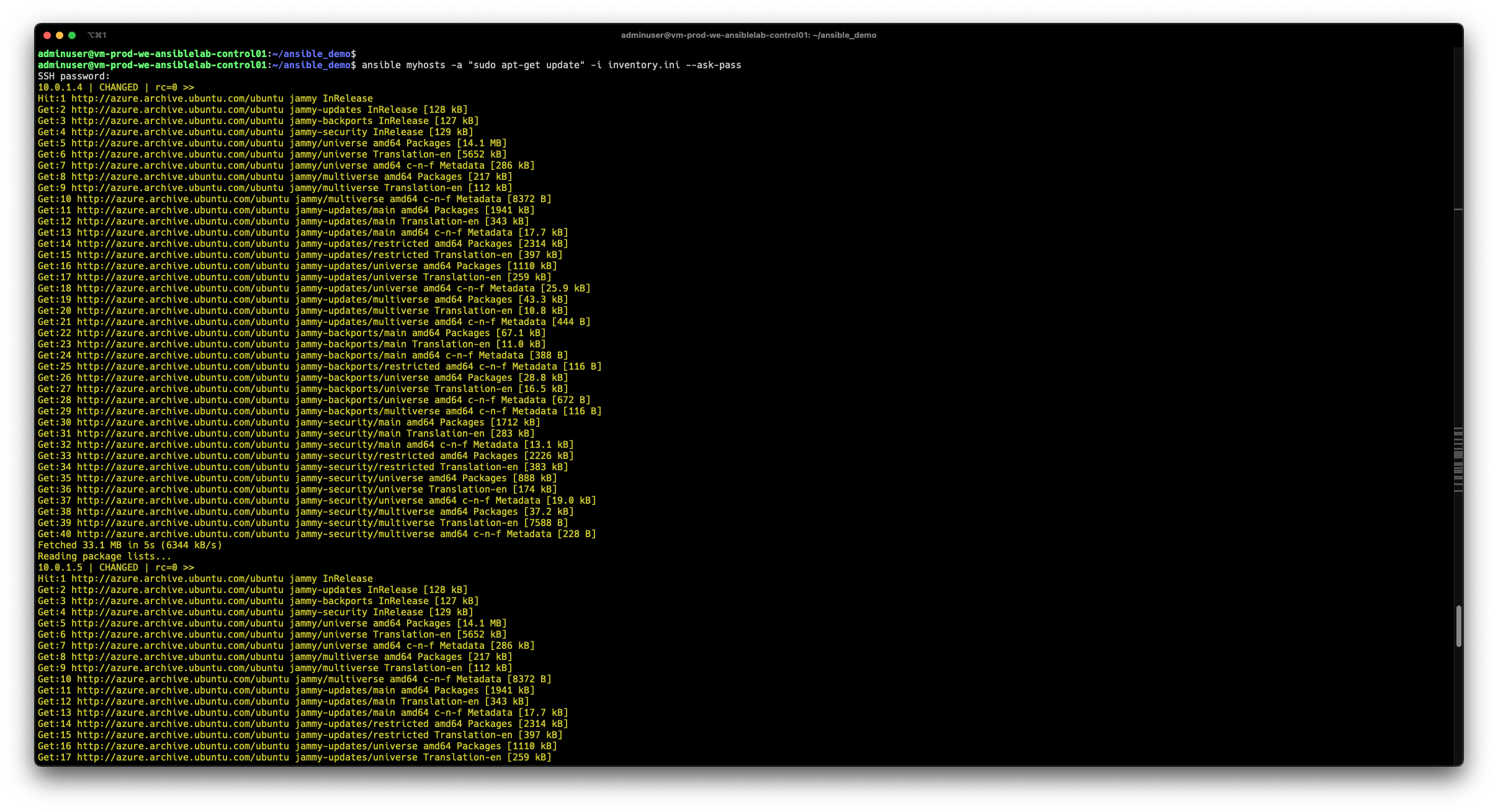Click the red close window button

(47, 35)
